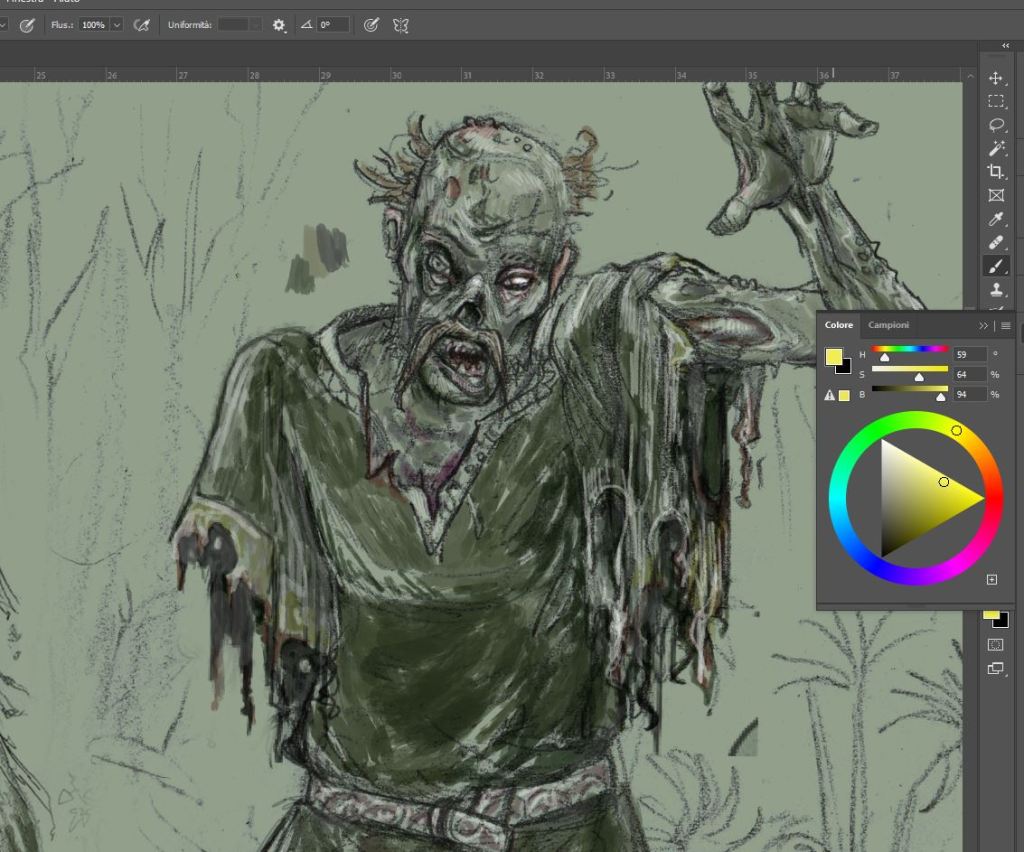Activate the Magic Wand tool
This screenshot has height=852, width=1024.
click(996, 148)
